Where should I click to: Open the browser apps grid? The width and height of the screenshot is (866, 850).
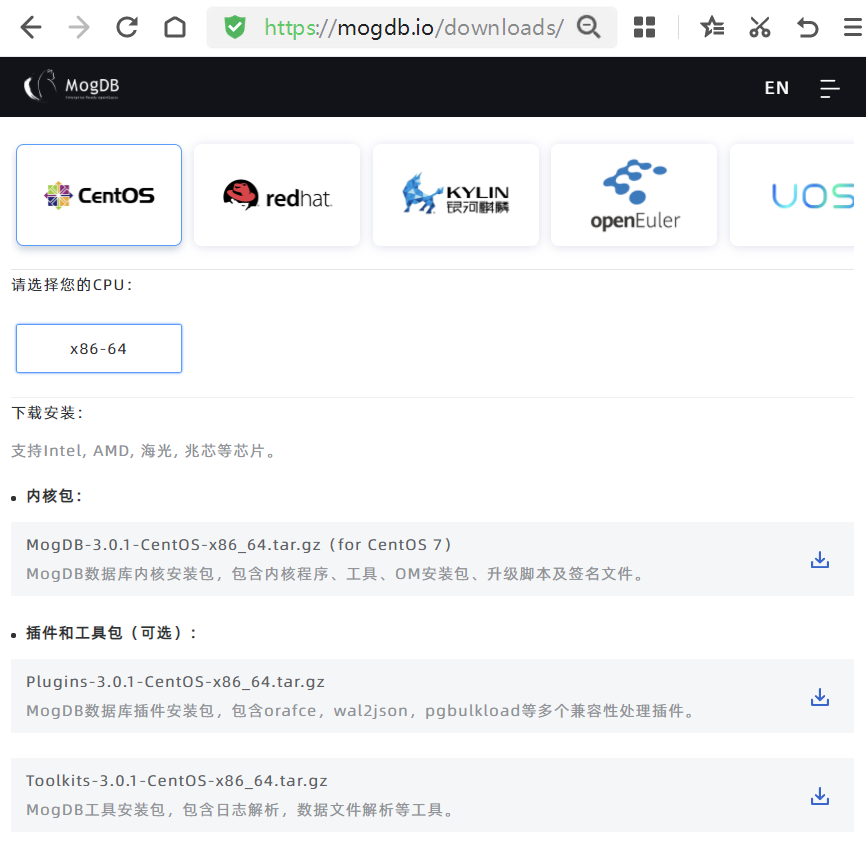(x=645, y=27)
